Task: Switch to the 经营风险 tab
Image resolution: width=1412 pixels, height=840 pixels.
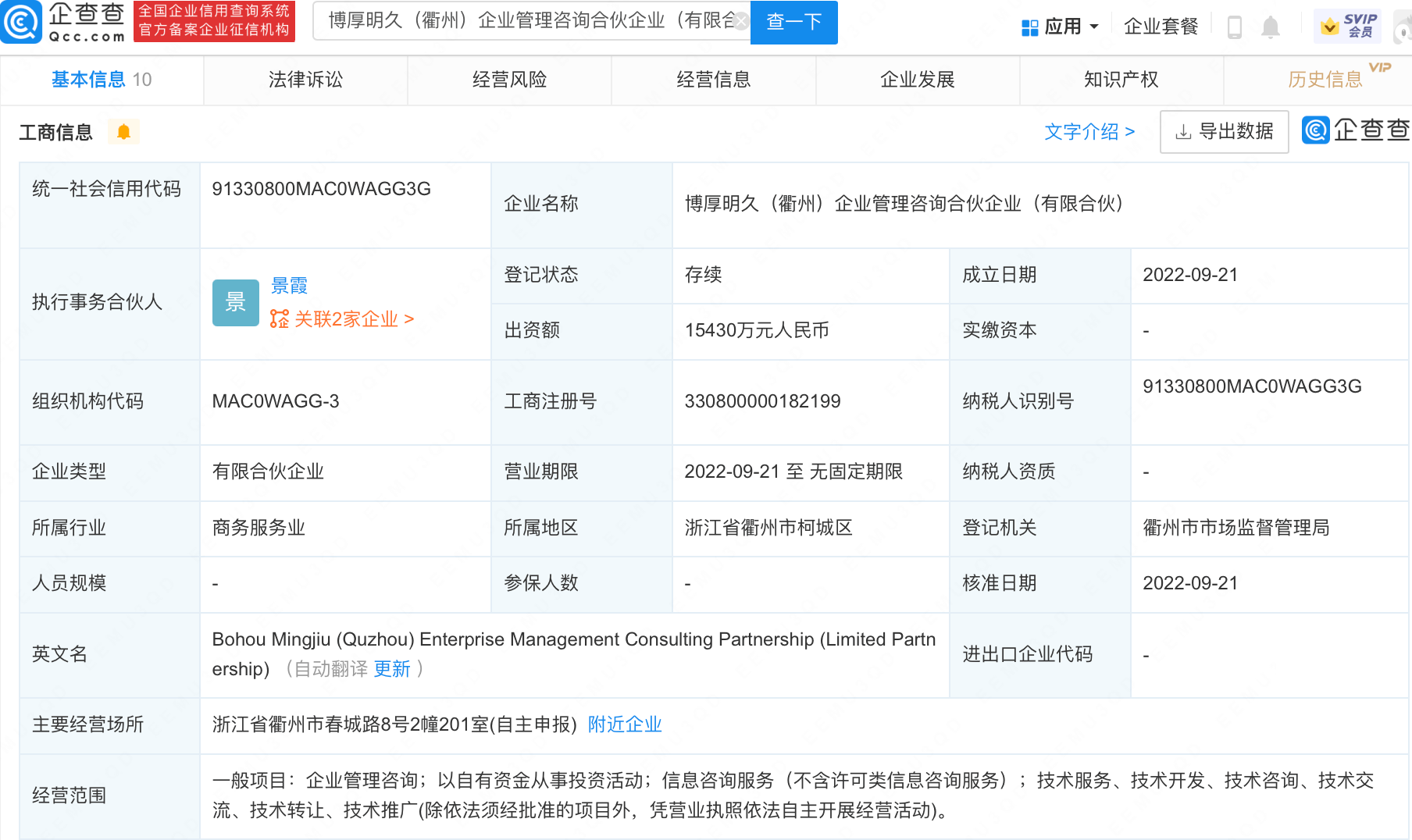Action: point(509,80)
